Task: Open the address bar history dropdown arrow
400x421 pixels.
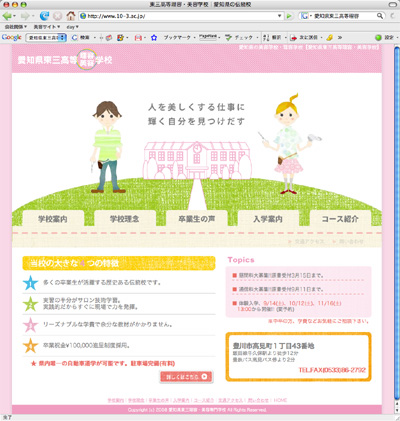Action: tap(280, 16)
